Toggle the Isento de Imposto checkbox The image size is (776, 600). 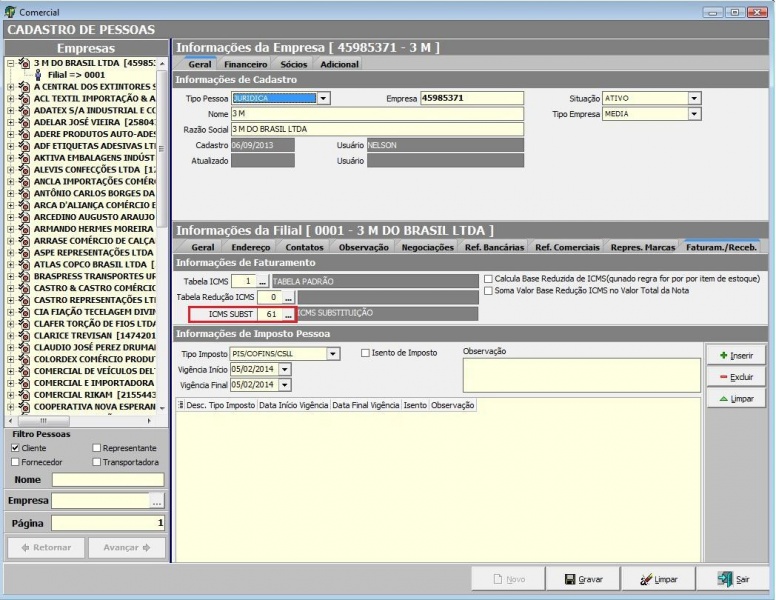click(x=365, y=353)
